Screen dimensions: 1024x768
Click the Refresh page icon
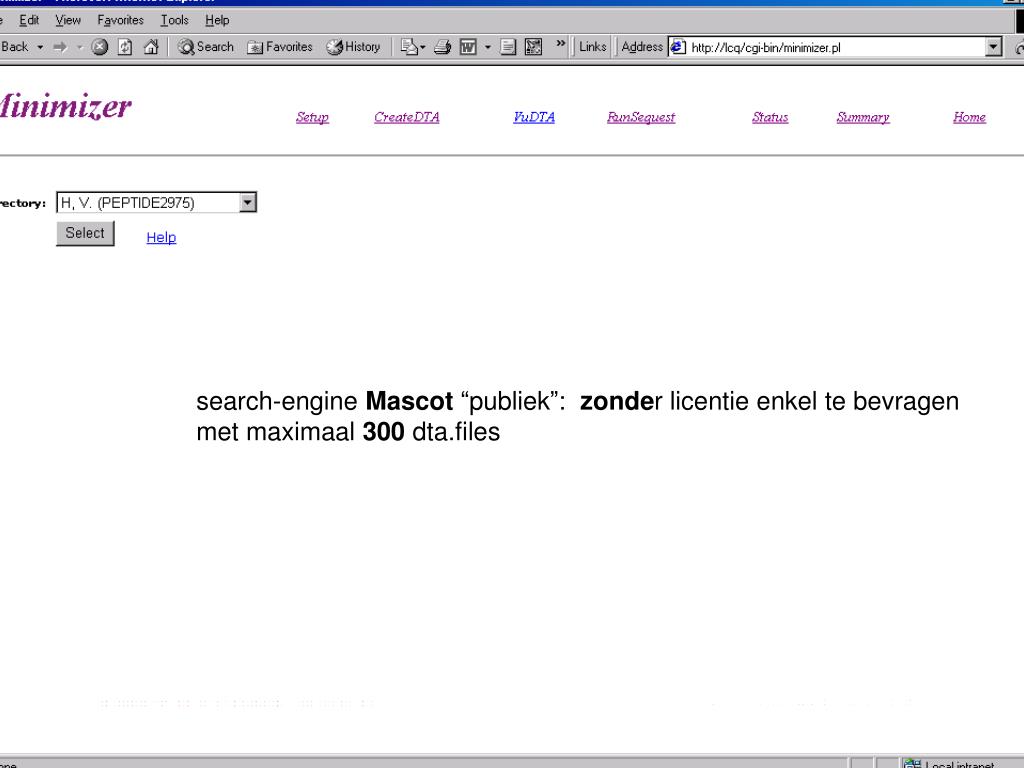[x=125, y=47]
